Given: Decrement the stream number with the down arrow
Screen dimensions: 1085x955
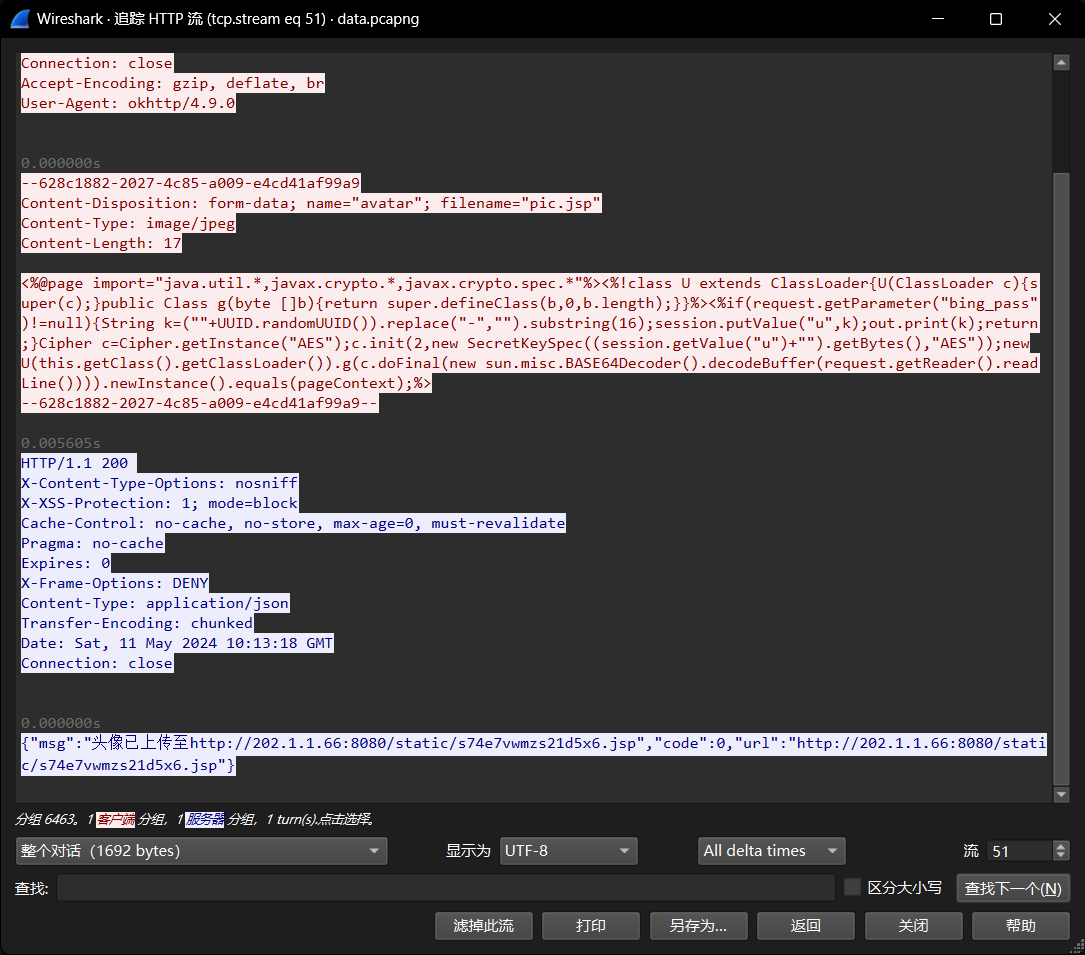Looking at the screenshot, I should click(x=1061, y=856).
